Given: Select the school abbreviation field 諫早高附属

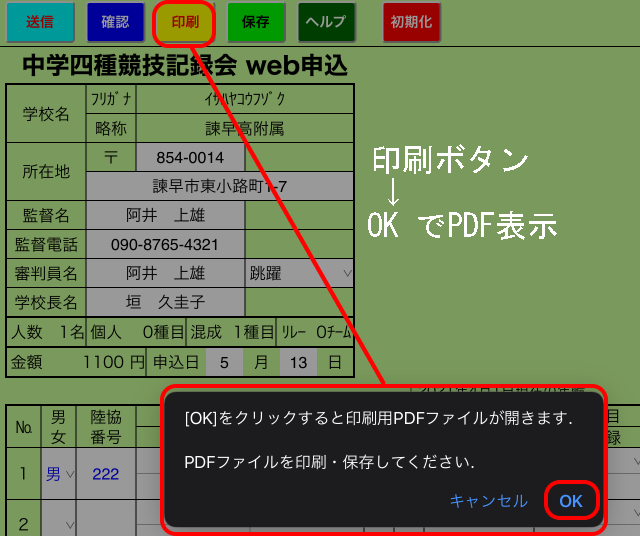Looking at the screenshot, I should (244, 128).
